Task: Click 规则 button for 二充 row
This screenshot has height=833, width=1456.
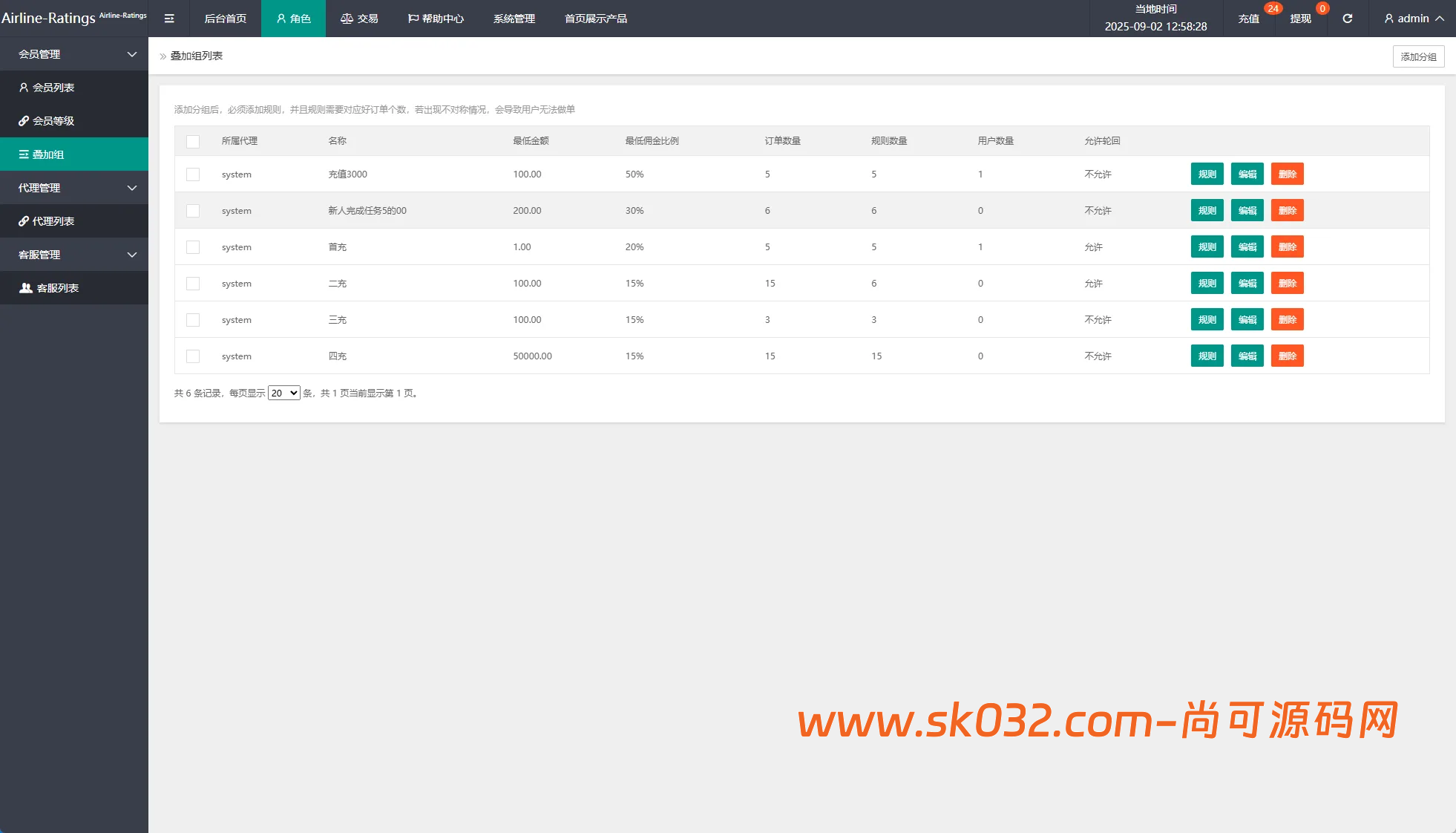Action: pos(1207,284)
